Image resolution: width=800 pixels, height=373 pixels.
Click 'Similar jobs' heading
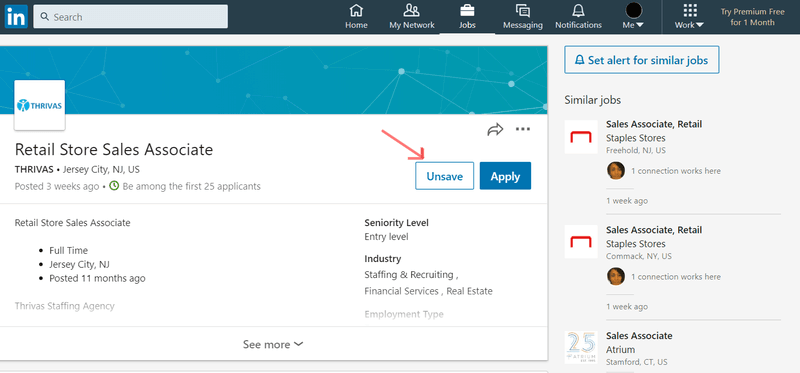(592, 100)
